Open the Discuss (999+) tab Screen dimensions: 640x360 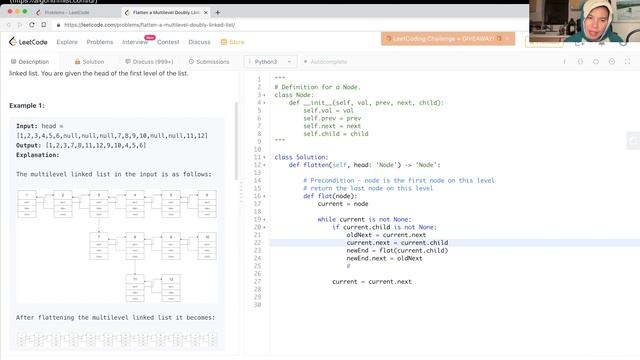(x=149, y=62)
